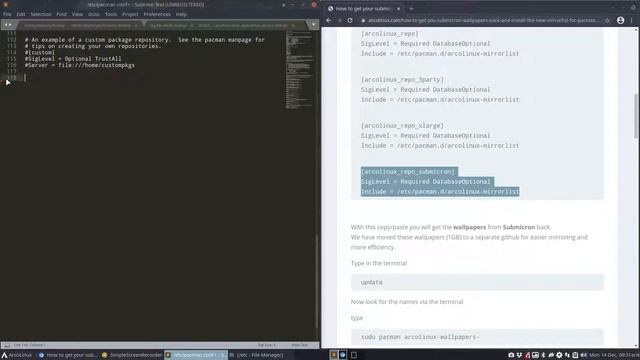Open the Preferences menu in Sublime Text
Image resolution: width=640 pixels, height=360 pixels.
point(157,14)
